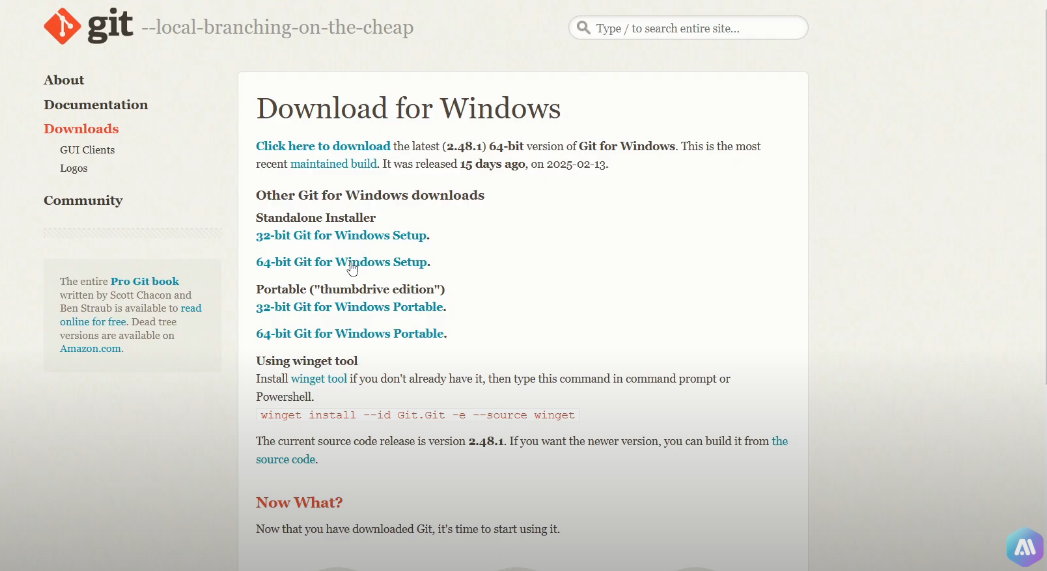This screenshot has height=571, width=1047.
Task: Open the Documentation sidebar section
Action: tap(95, 105)
